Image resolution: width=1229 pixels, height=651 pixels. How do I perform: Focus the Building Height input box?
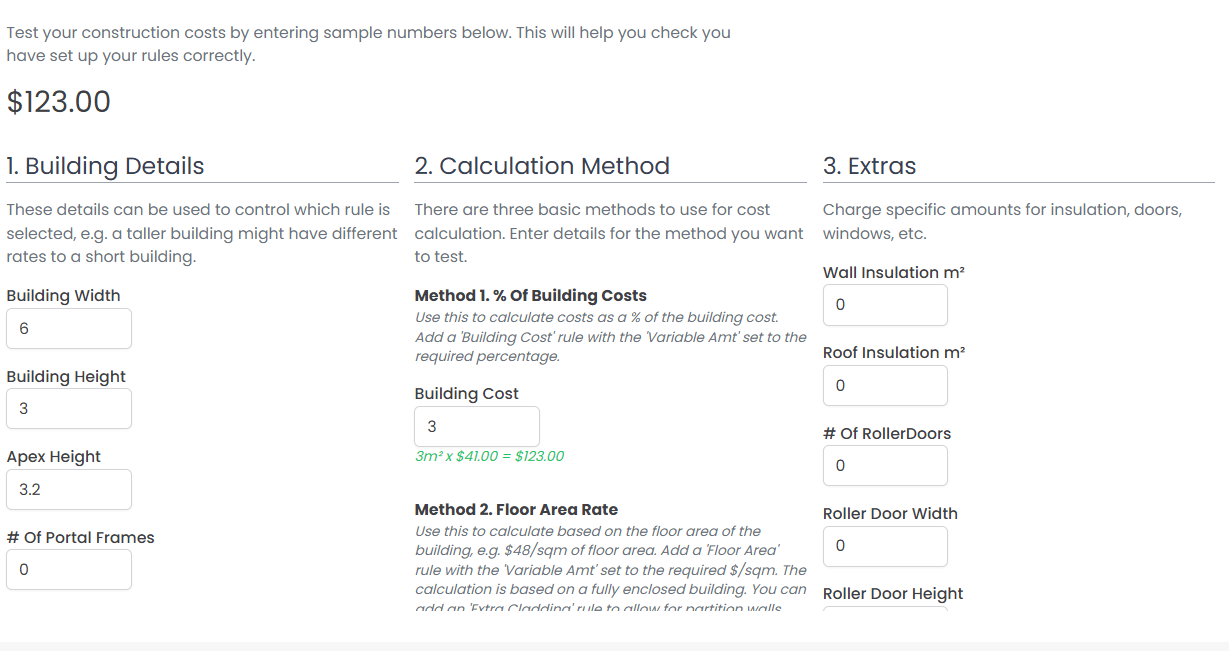(69, 409)
